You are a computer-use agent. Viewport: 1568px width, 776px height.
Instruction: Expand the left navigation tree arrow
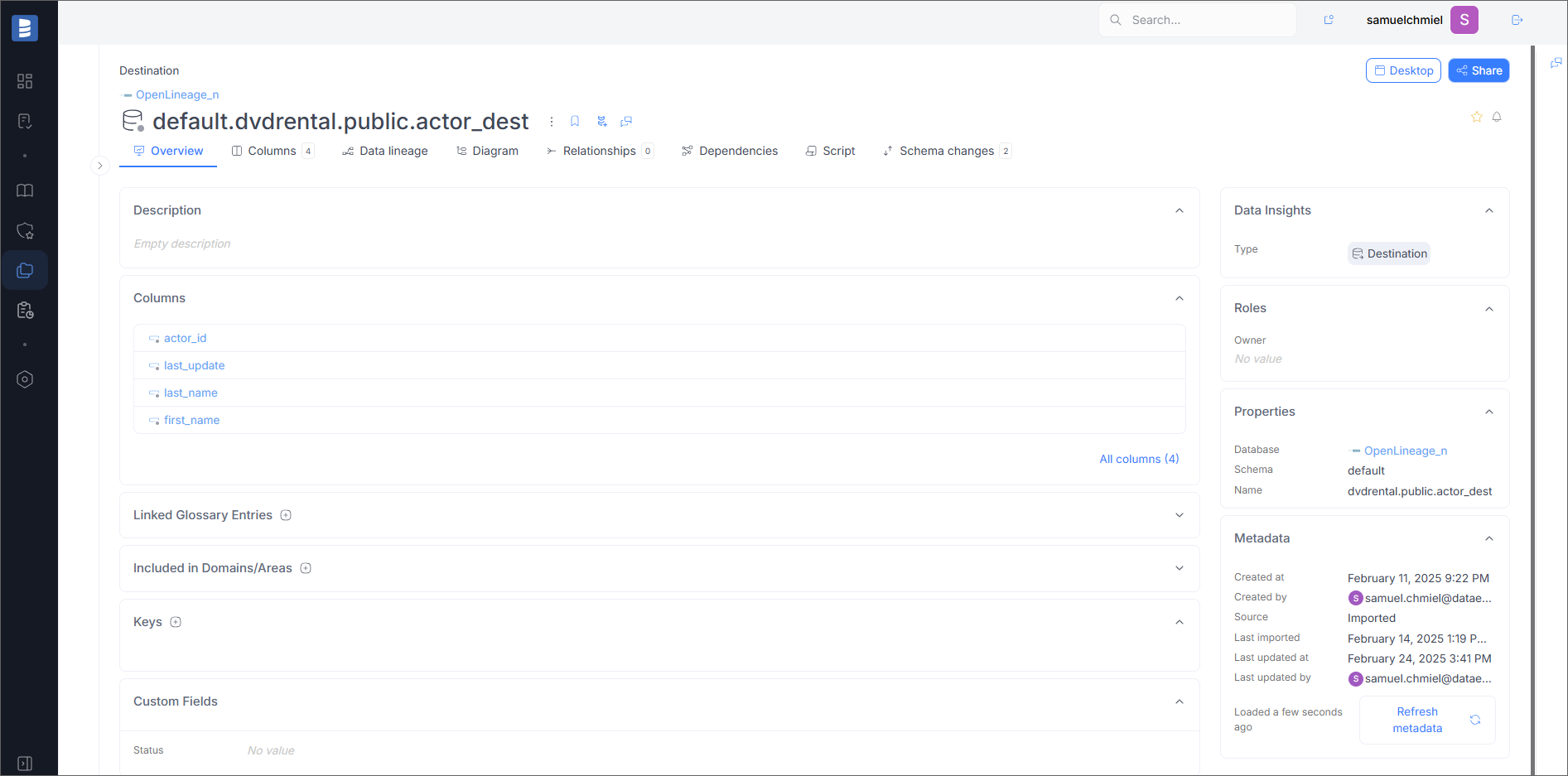pos(100,166)
